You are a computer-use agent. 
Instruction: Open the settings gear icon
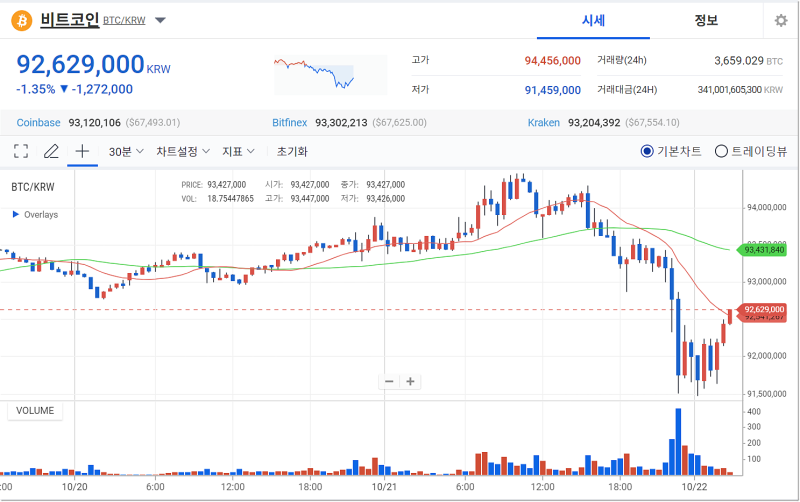coord(781,20)
